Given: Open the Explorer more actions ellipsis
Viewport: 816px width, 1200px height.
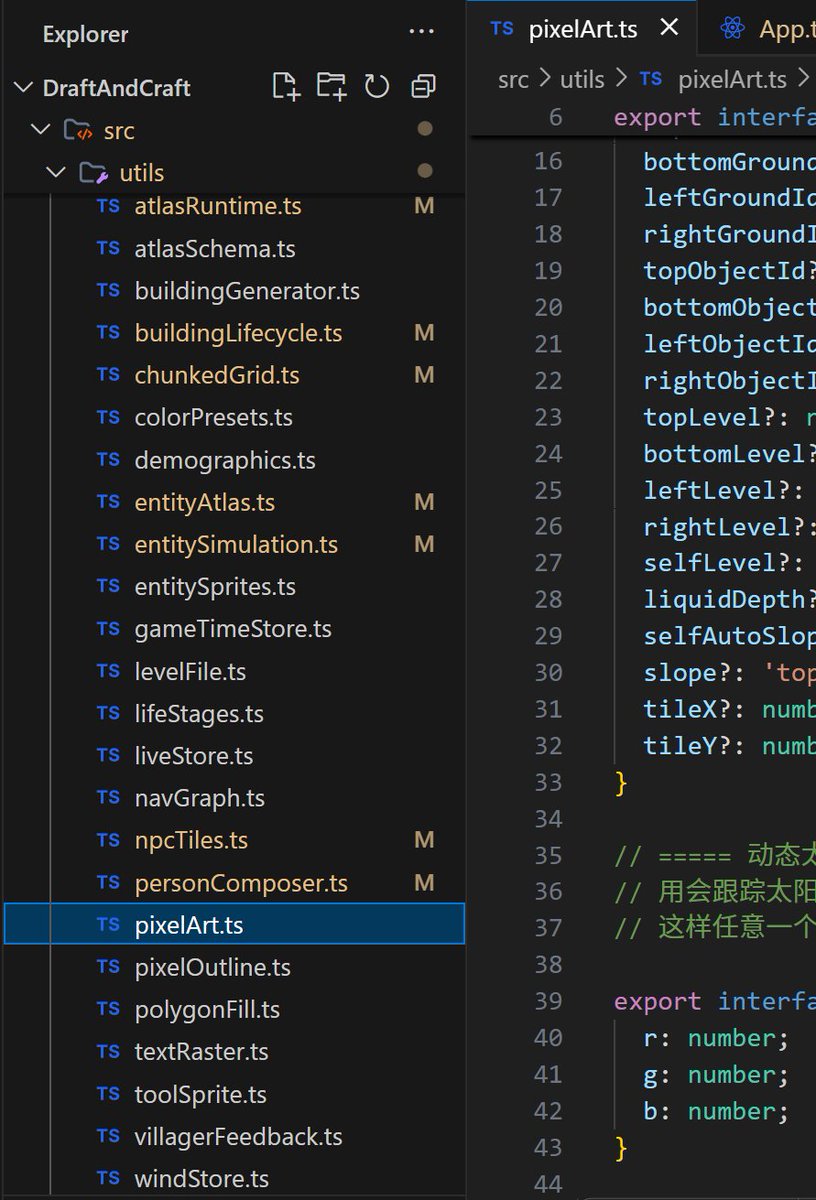Looking at the screenshot, I should point(422,34).
